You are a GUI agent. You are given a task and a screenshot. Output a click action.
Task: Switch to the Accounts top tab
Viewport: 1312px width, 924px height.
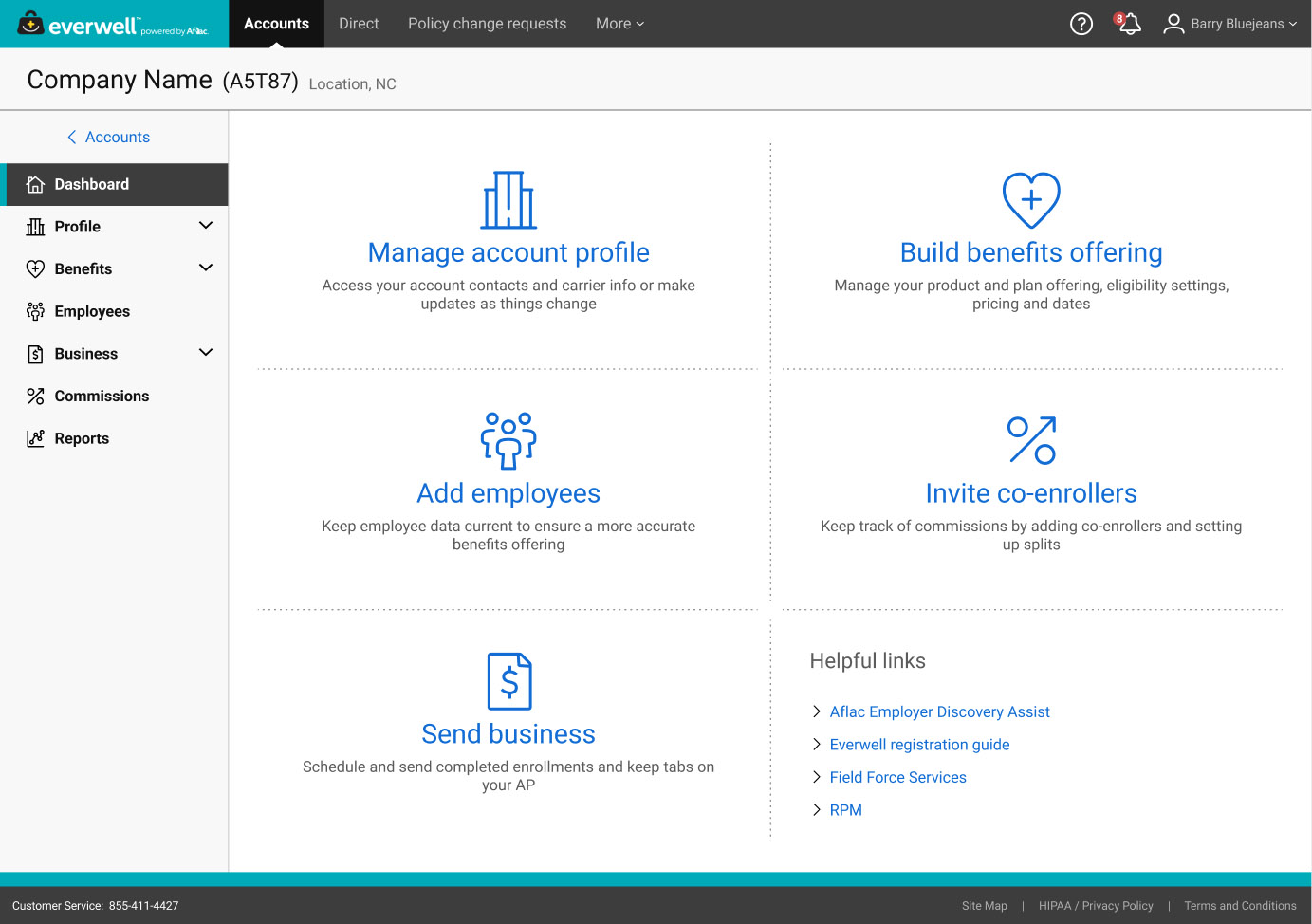click(x=276, y=24)
